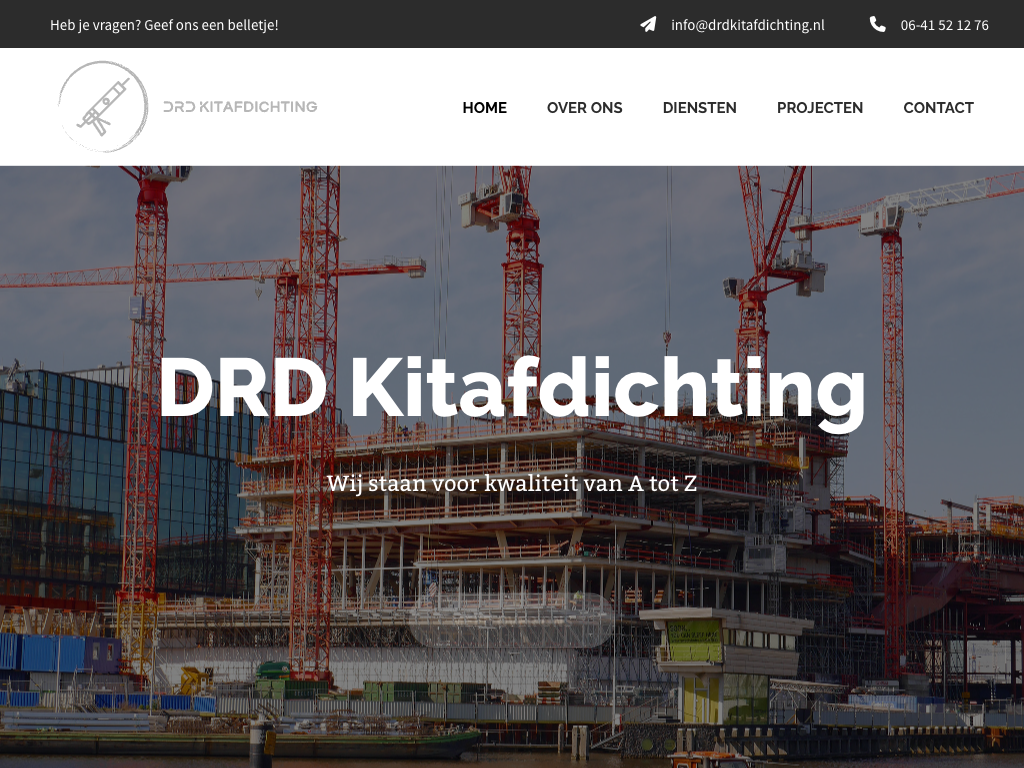Click the caulking gun logo icon
The width and height of the screenshot is (1024, 768).
103,107
